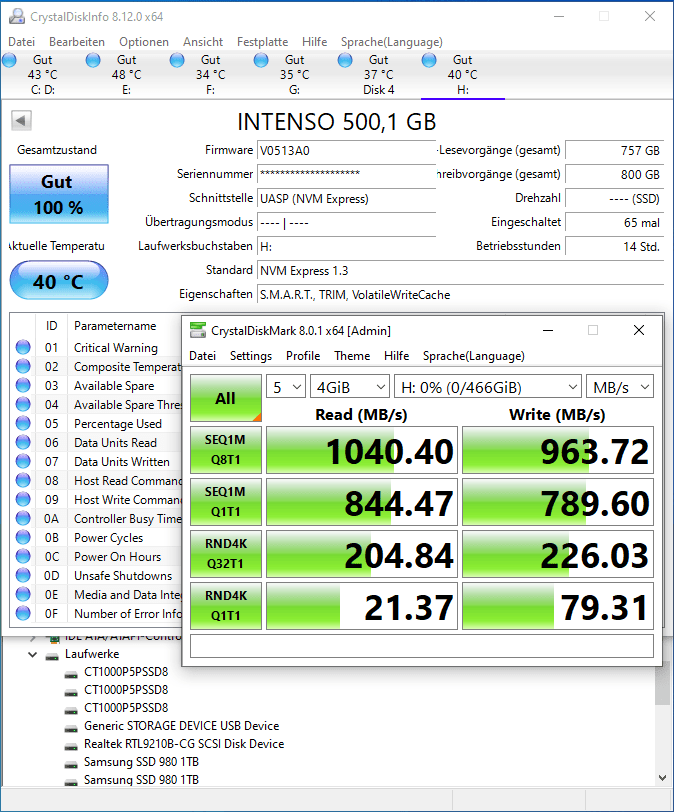Click the 21.37 read result
Viewport: 674px width, 812px height.
pyautogui.click(x=362, y=606)
